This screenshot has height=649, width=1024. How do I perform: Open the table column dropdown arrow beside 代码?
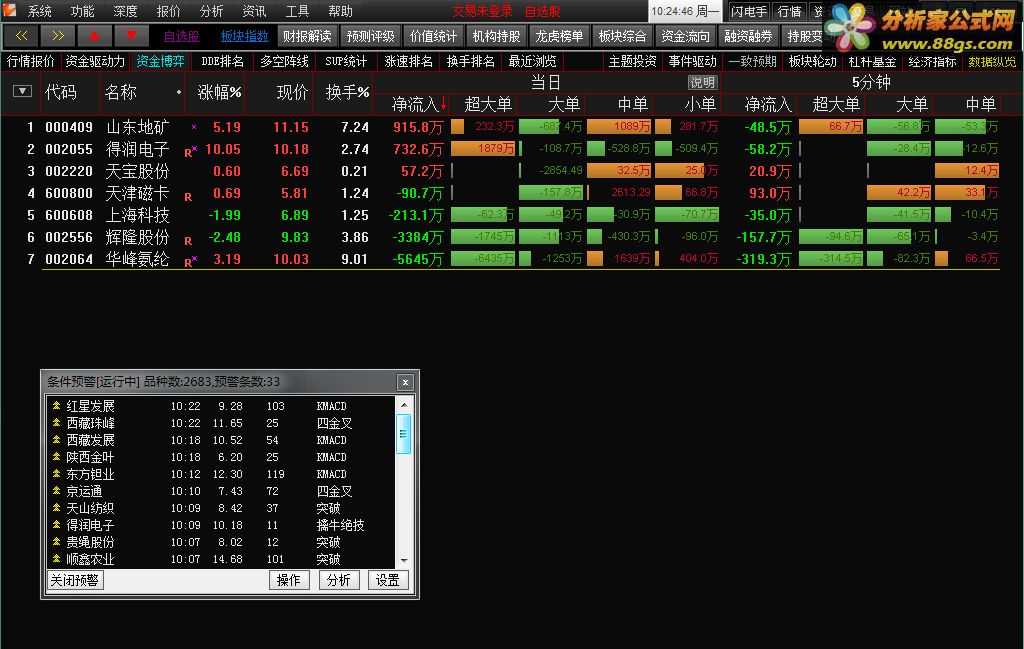[22, 91]
